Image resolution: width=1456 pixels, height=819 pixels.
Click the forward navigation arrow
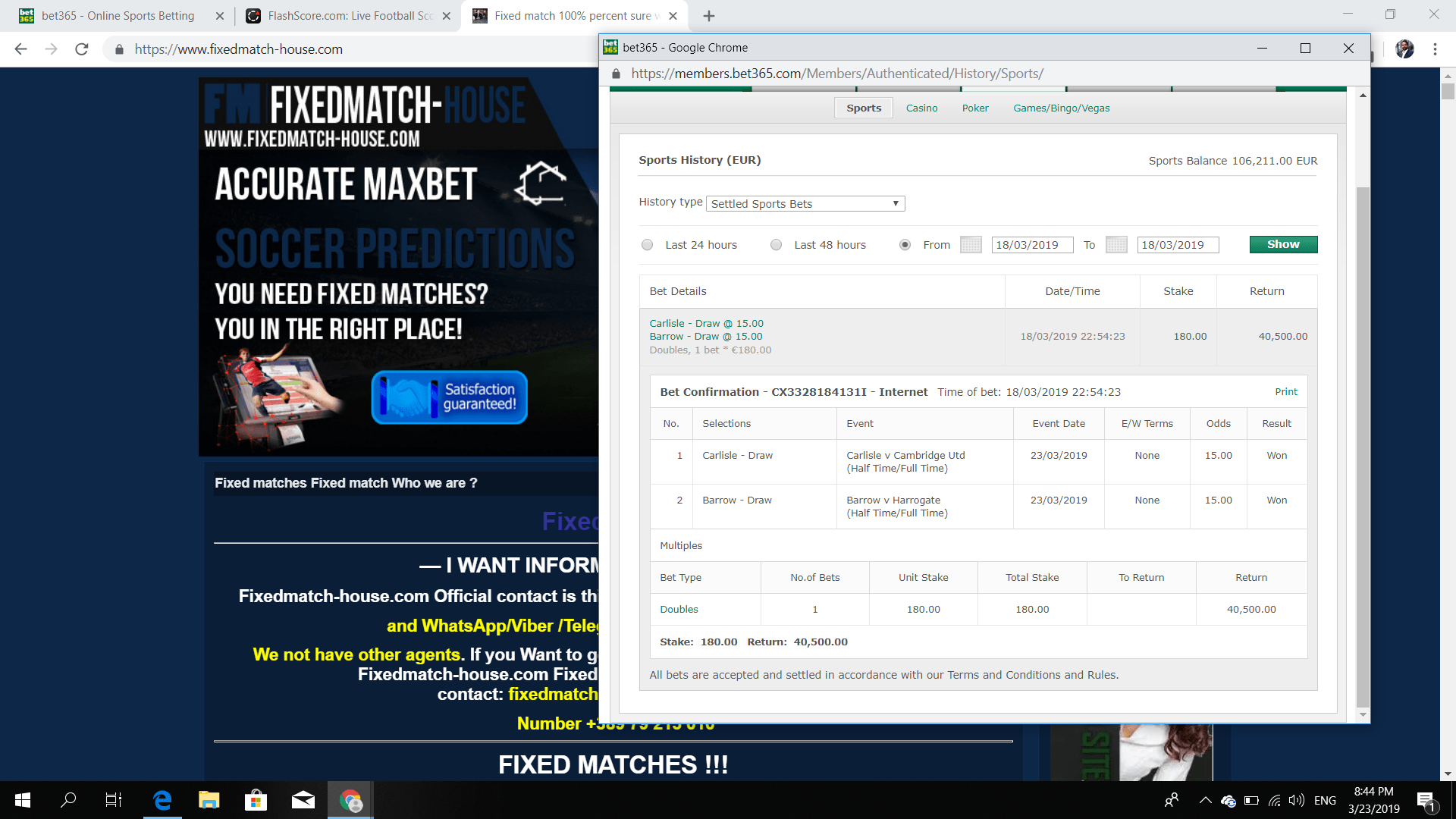click(51, 49)
